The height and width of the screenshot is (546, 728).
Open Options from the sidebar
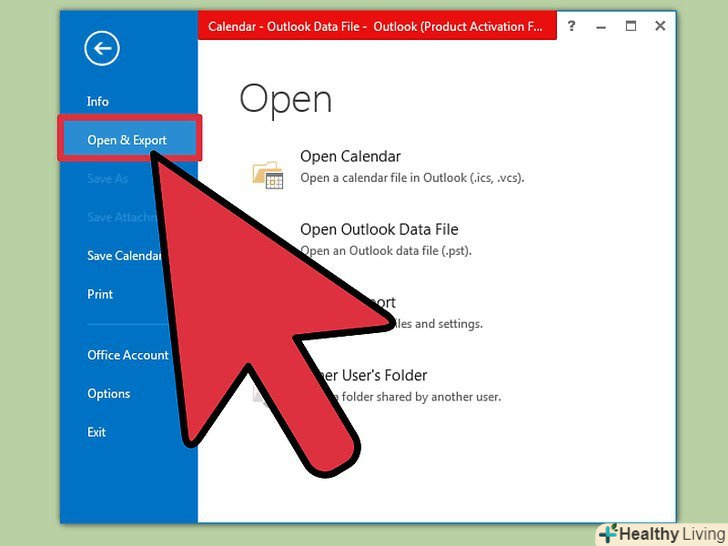[109, 394]
